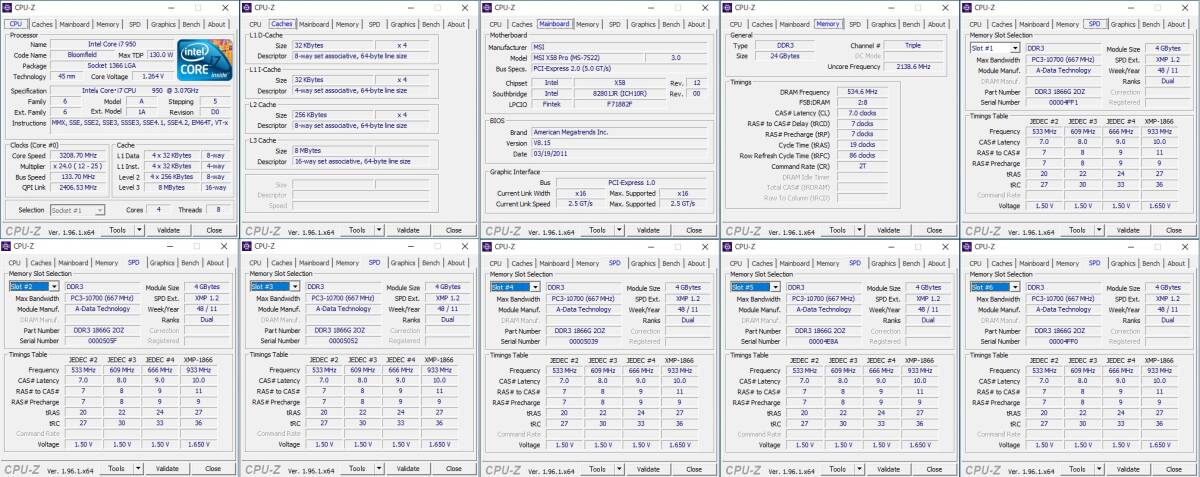Viewport: 1200px width, 477px height.
Task: Open the Slot #6 memory slot dropdown
Action: point(1015,286)
